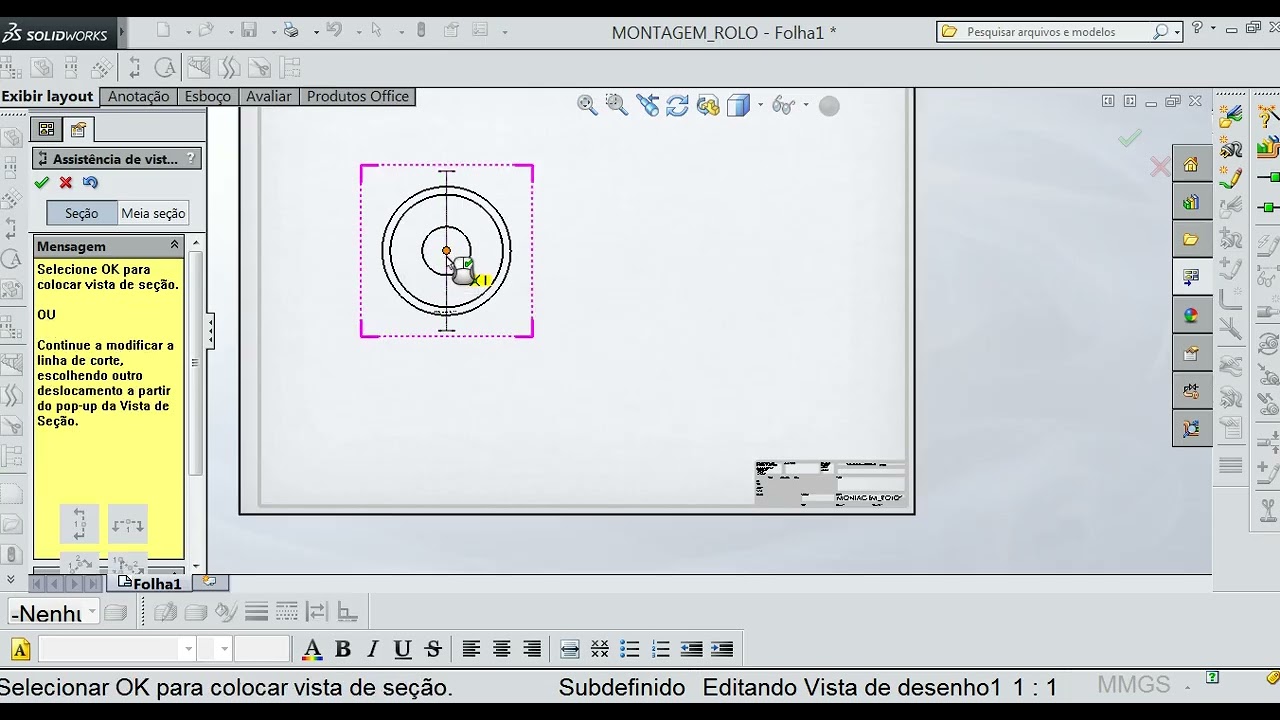
Task: Open View Palette tab in task pane
Action: (1191, 277)
